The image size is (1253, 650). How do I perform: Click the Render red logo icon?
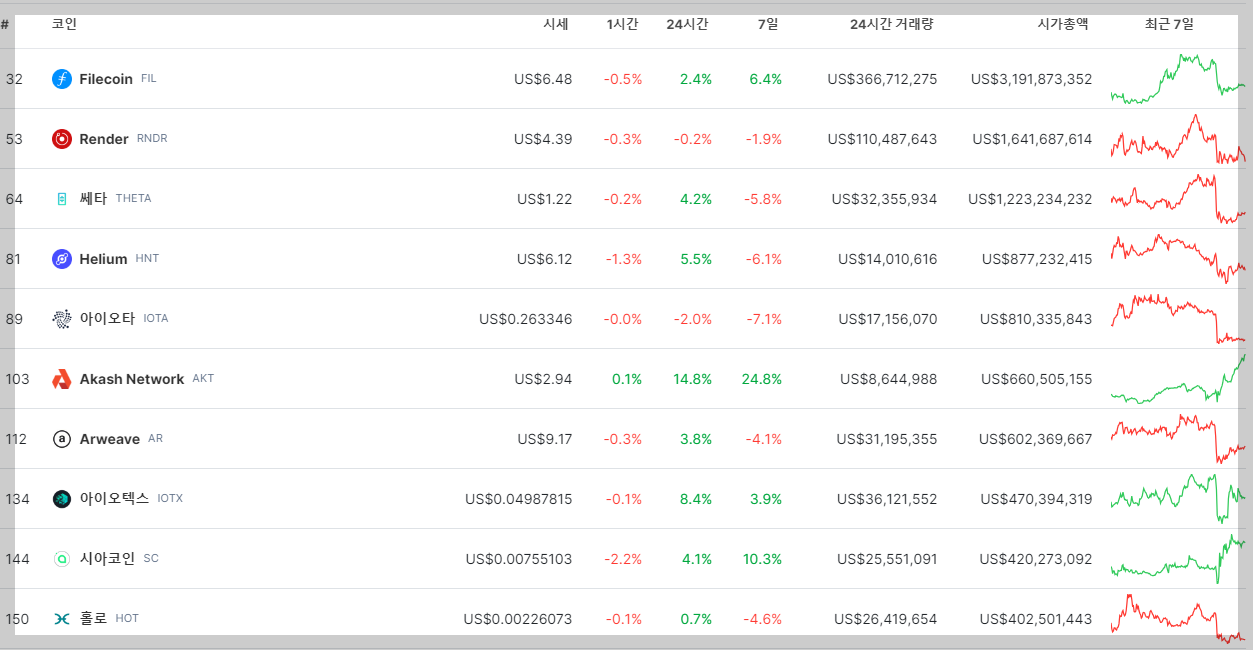pyautogui.click(x=62, y=139)
